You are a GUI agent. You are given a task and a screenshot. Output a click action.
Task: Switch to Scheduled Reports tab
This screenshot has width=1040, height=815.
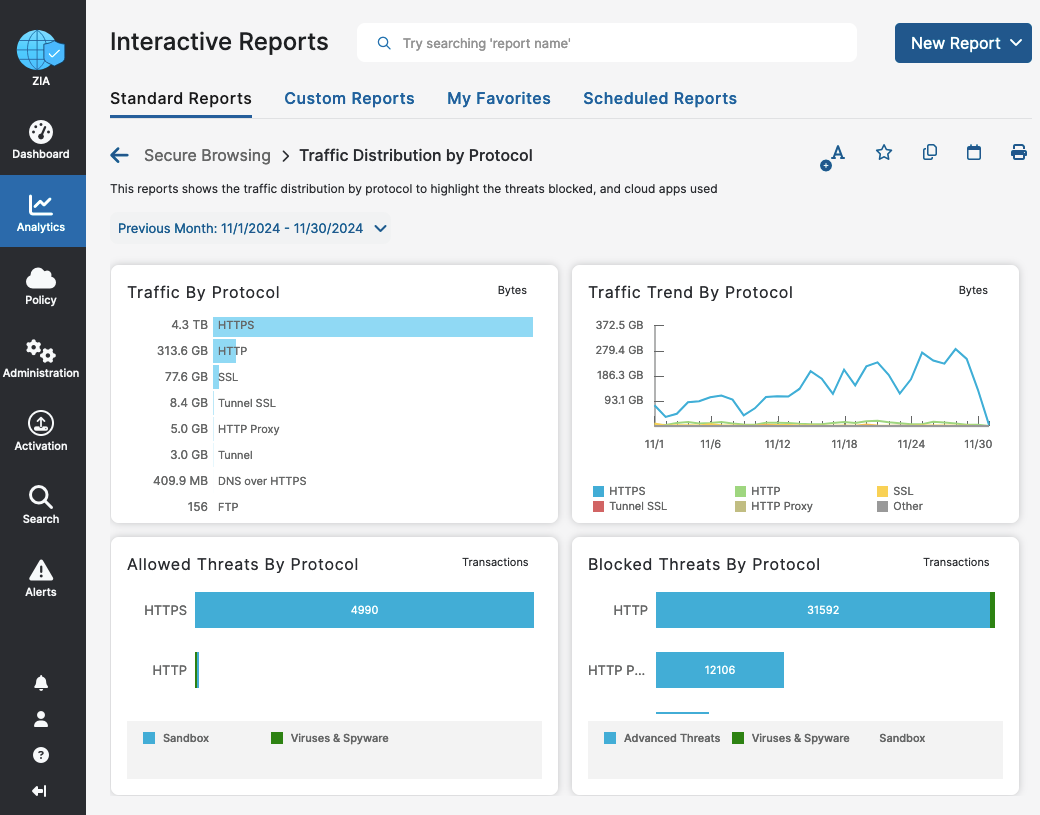tap(660, 98)
